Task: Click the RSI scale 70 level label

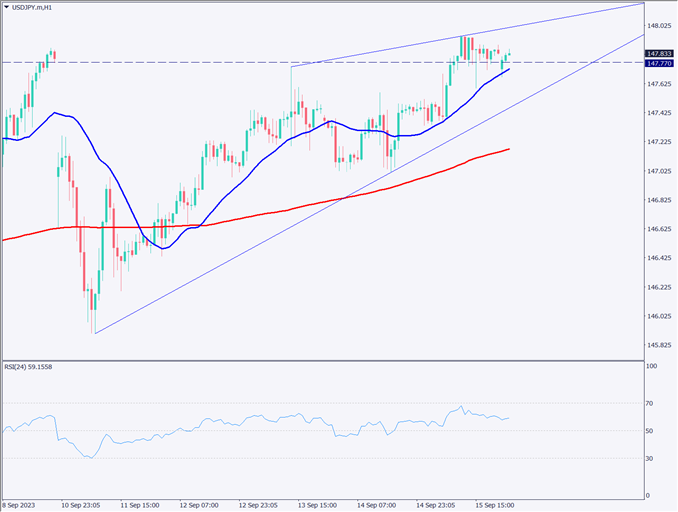Action: pyautogui.click(x=652, y=403)
